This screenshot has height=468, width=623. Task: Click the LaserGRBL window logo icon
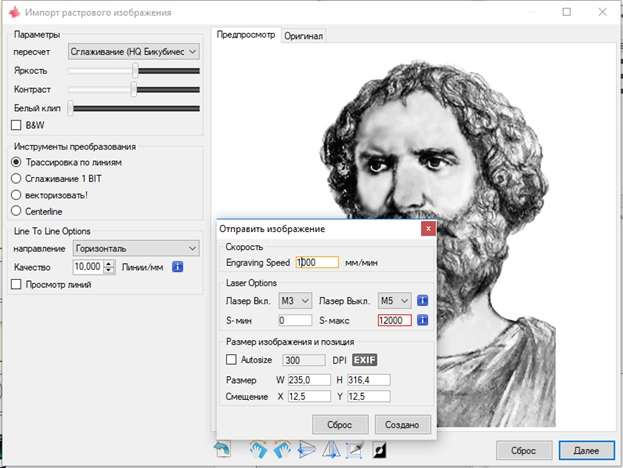[x=14, y=12]
